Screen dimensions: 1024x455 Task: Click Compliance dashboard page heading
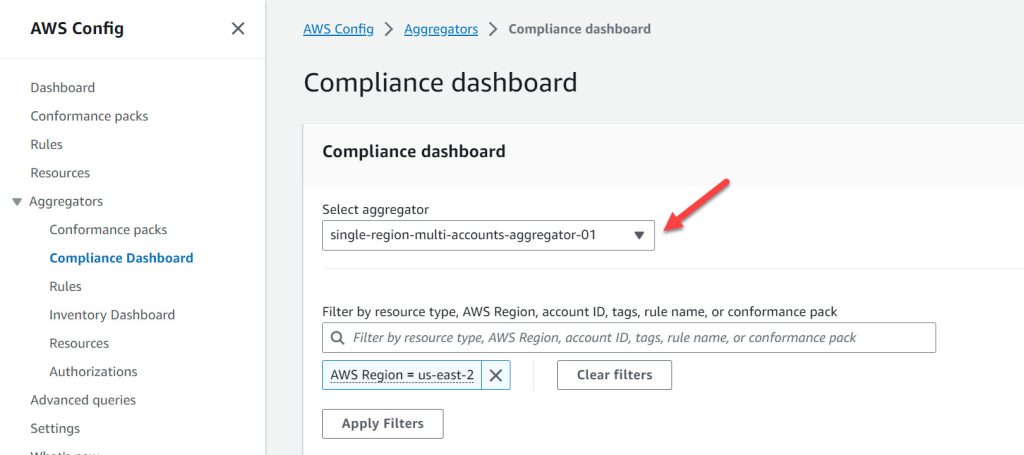tap(440, 83)
